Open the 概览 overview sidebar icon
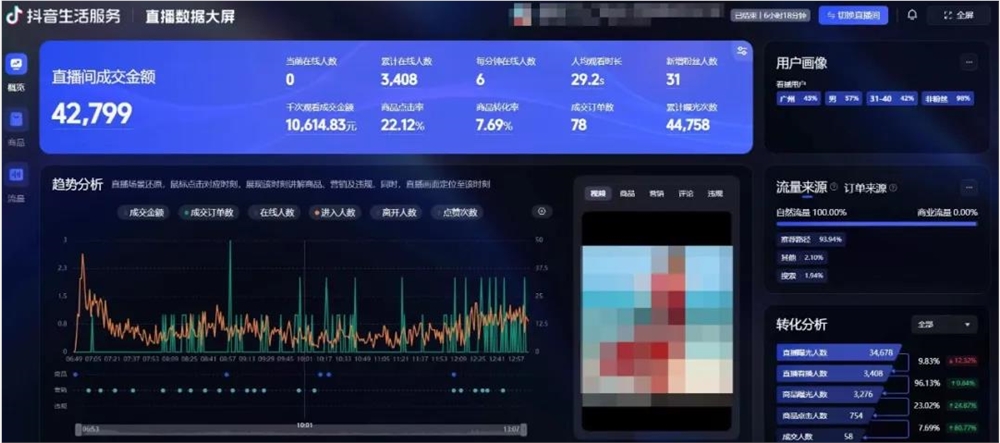Image resolution: width=1000 pixels, height=443 pixels. coord(17,64)
